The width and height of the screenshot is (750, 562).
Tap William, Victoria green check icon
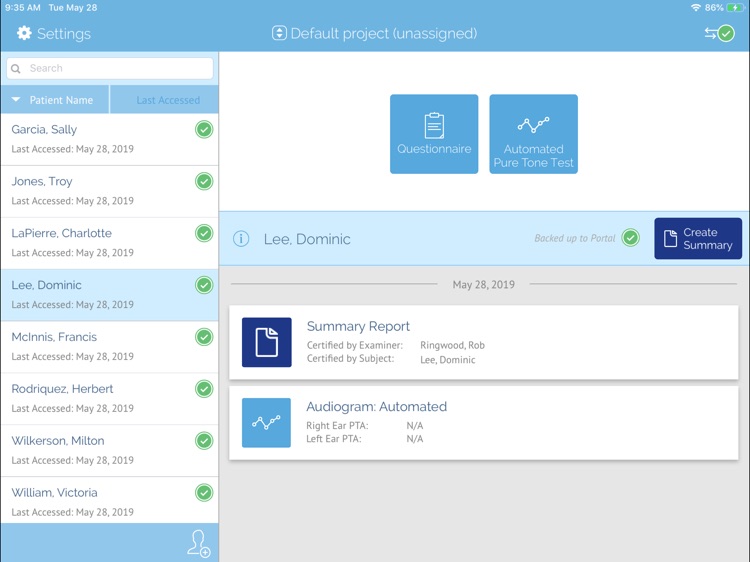click(204, 493)
